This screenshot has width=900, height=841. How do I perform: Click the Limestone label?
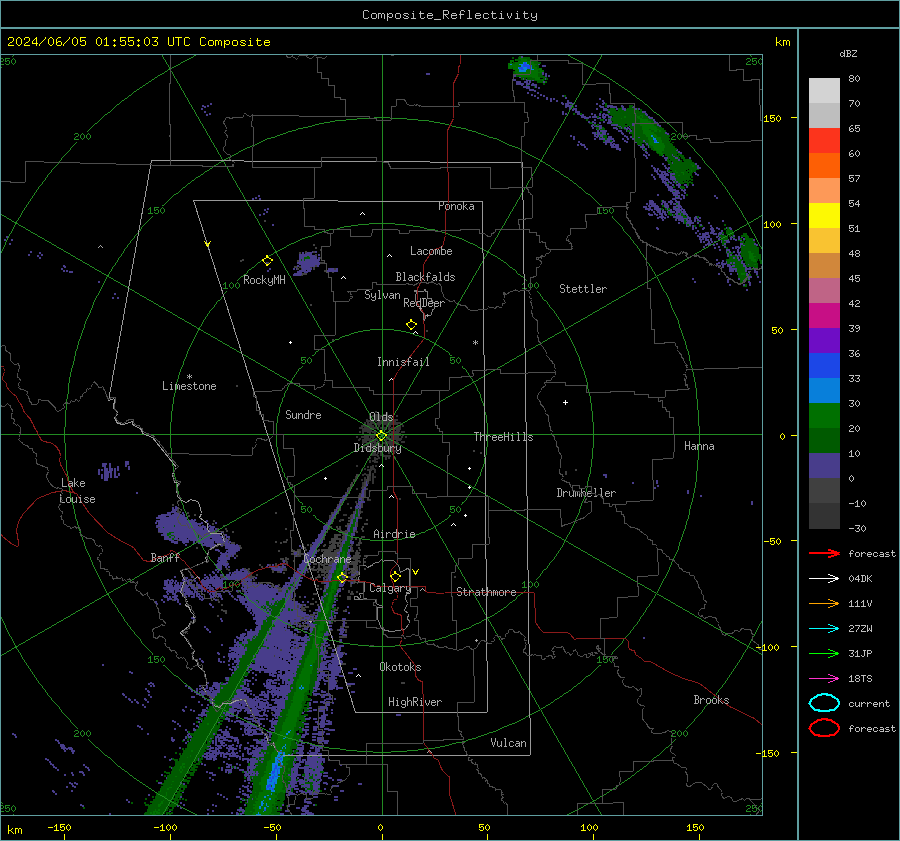189,386
